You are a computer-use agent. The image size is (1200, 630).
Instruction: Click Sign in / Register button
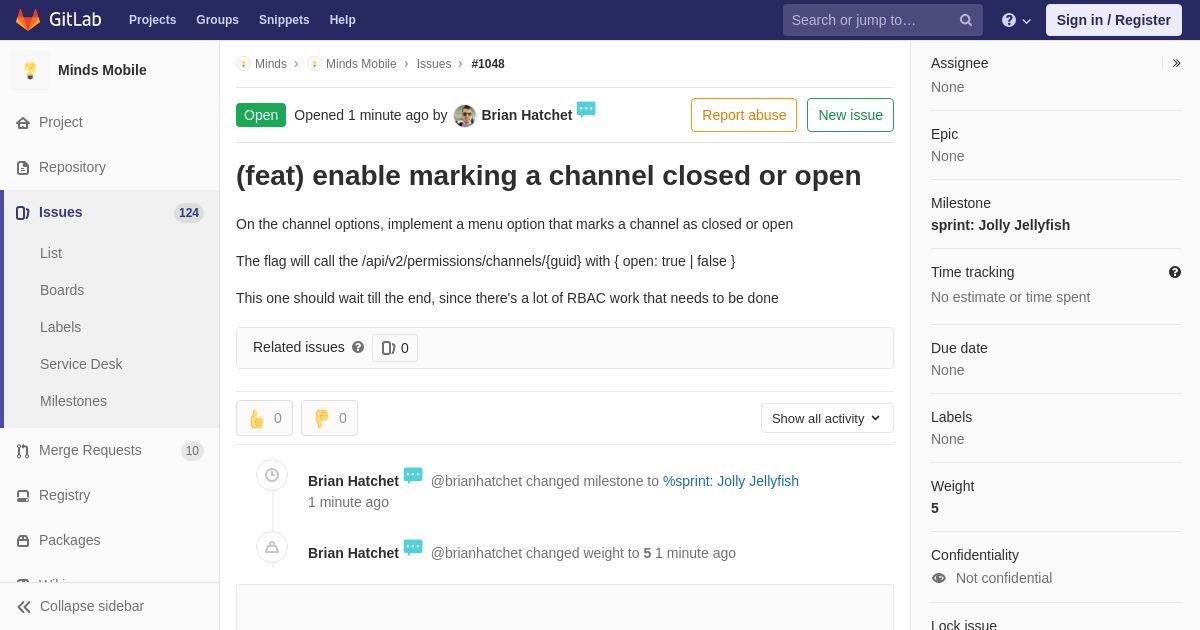[1114, 20]
